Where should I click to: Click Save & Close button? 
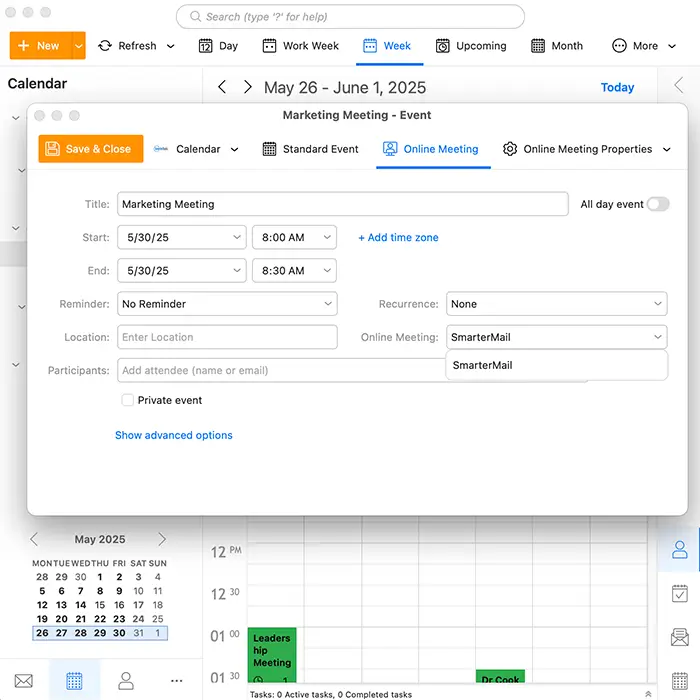tap(90, 149)
